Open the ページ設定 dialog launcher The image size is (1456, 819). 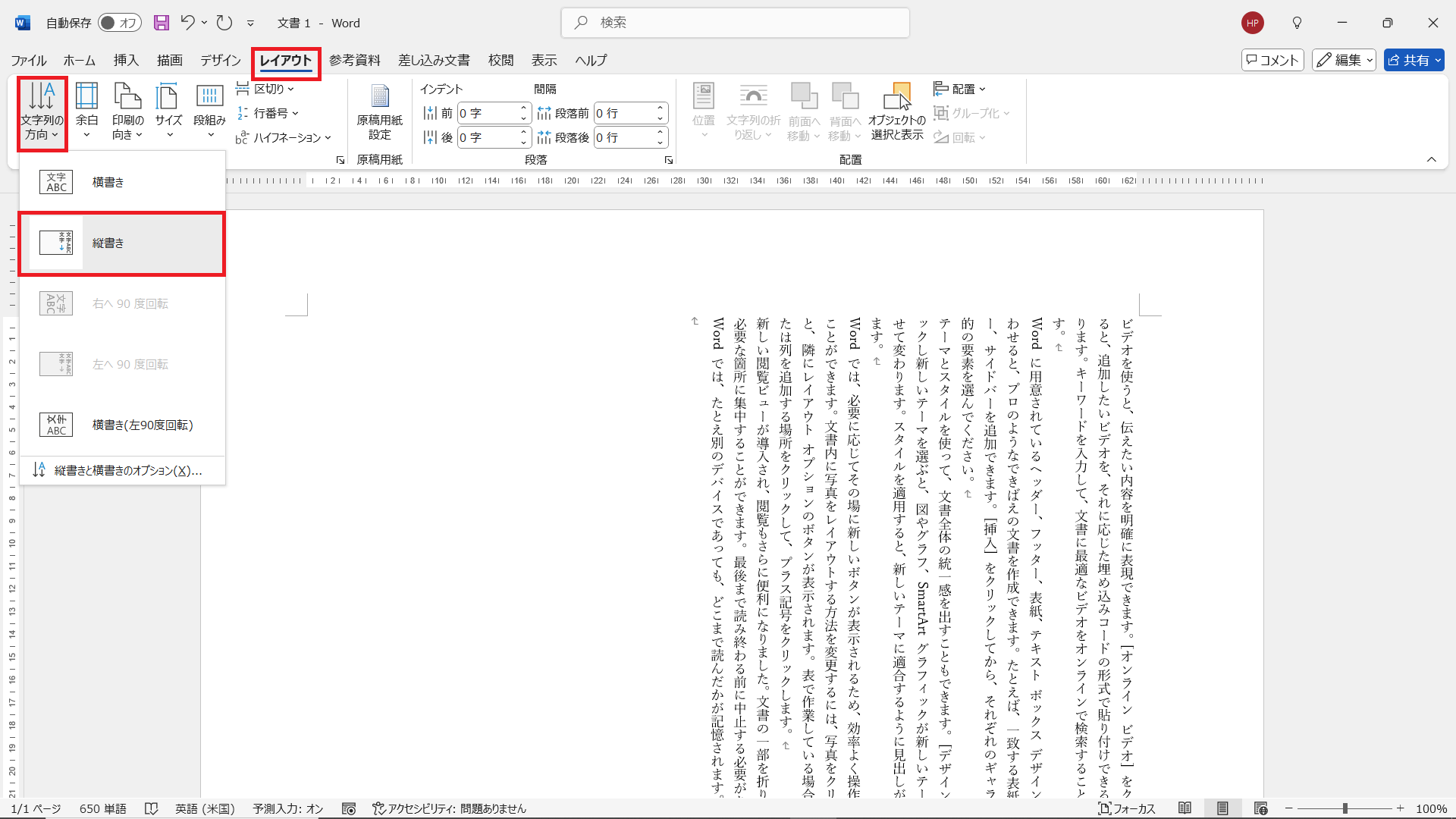point(340,160)
